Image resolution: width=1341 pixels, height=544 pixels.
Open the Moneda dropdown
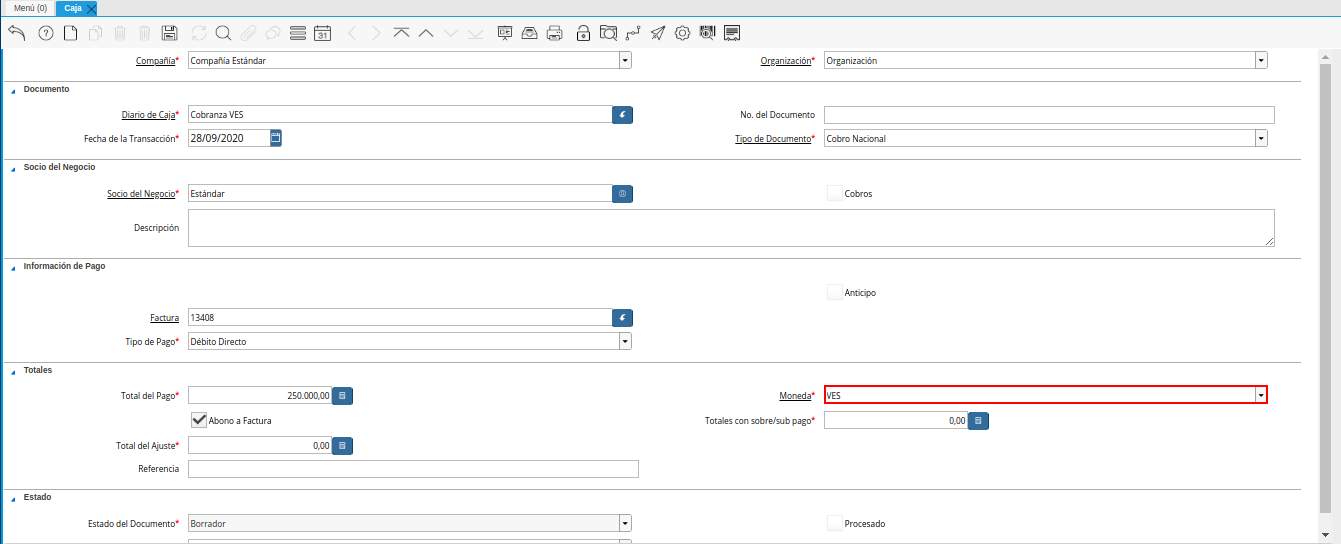[x=1261, y=395]
